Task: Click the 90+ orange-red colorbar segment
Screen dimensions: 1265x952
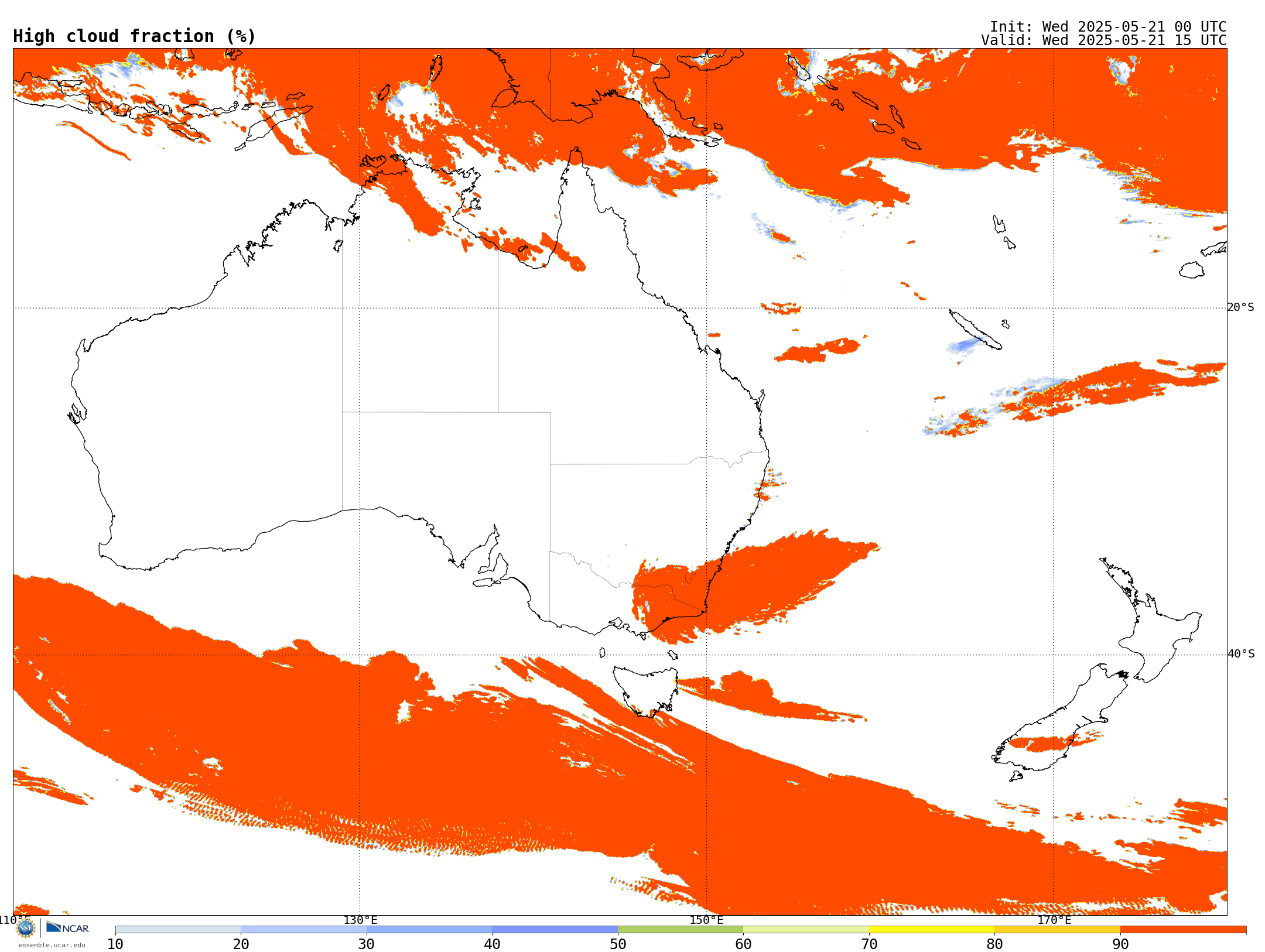Action: click(x=1183, y=930)
